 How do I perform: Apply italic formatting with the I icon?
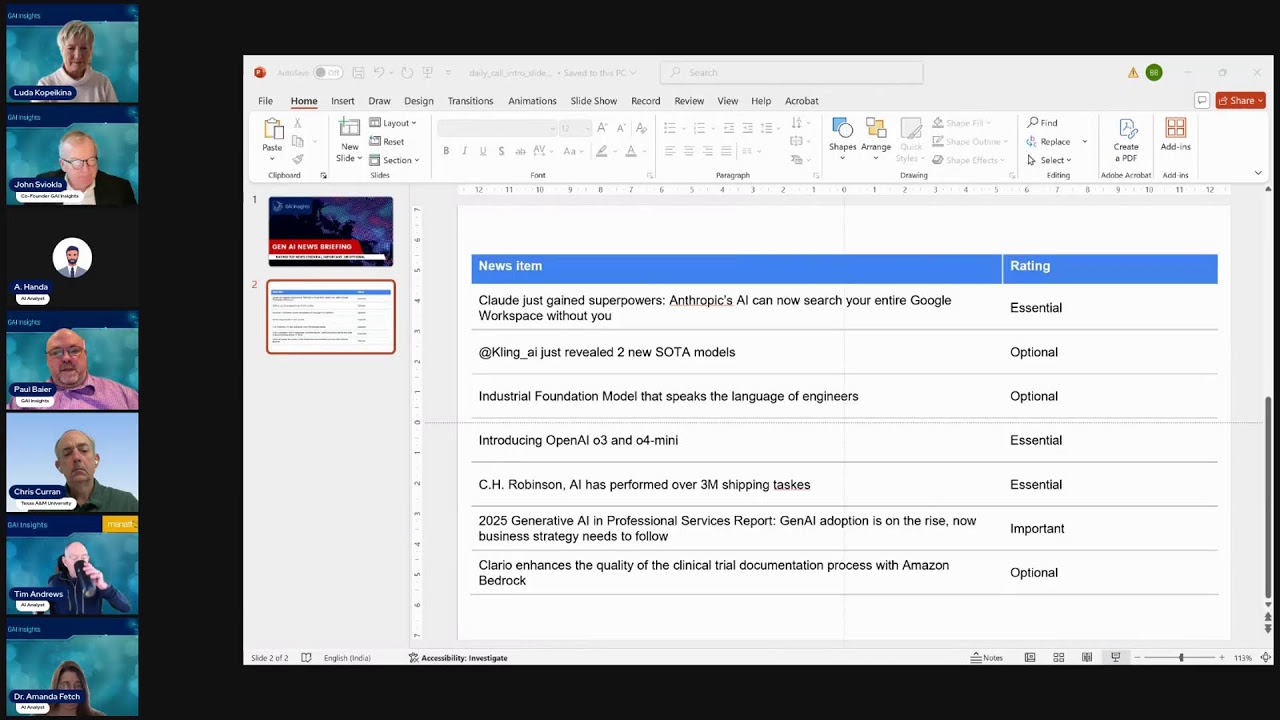[465, 151]
